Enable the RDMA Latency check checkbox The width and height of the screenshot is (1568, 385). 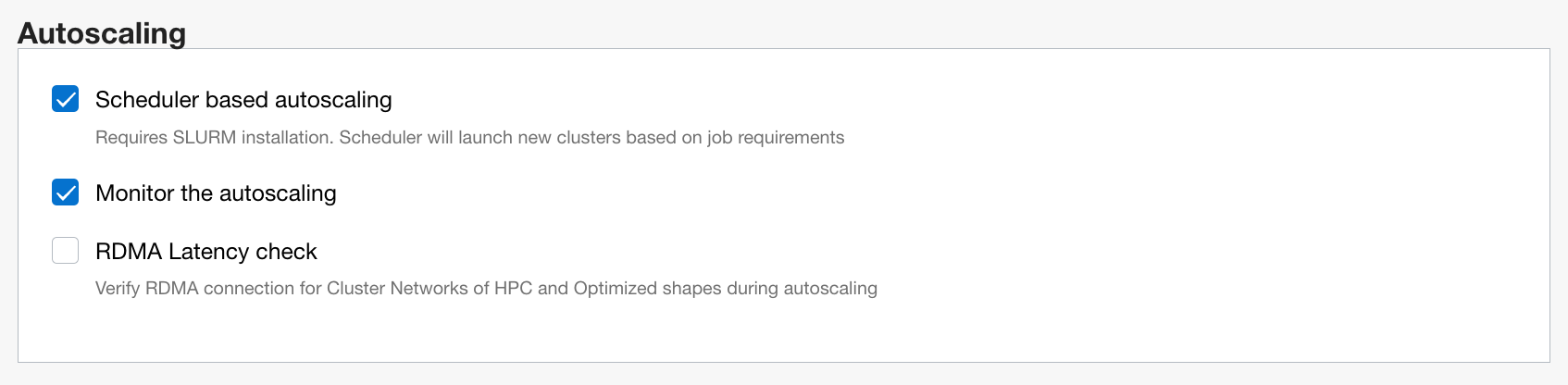[65, 251]
